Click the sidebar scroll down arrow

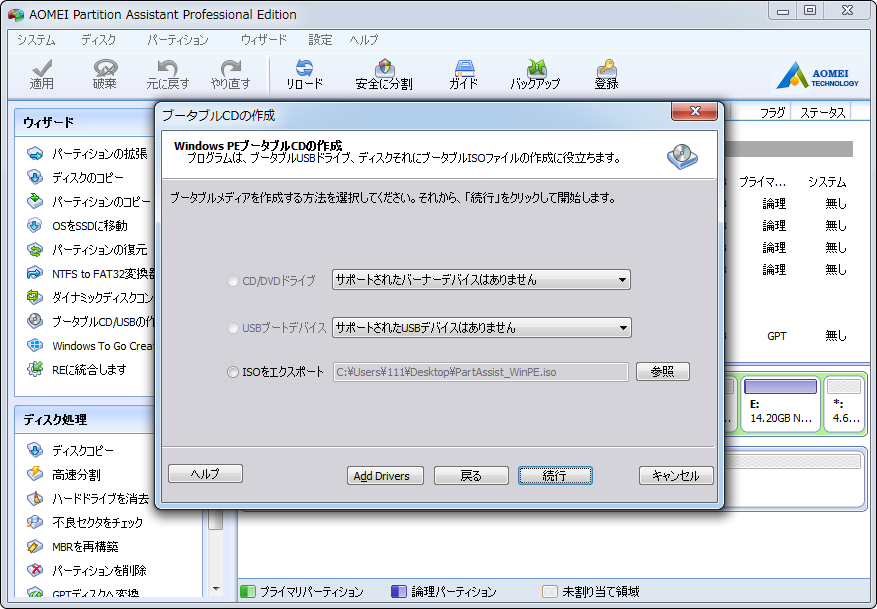pyautogui.click(x=216, y=588)
